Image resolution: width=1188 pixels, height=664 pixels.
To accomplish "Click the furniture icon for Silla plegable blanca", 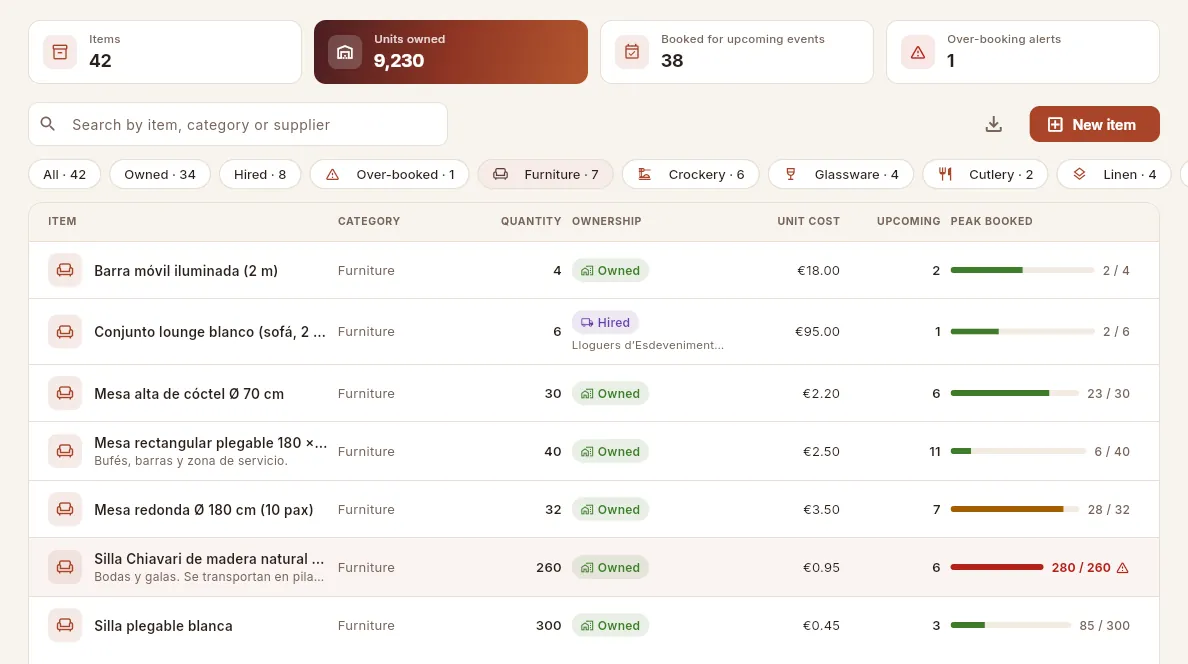I will point(65,625).
